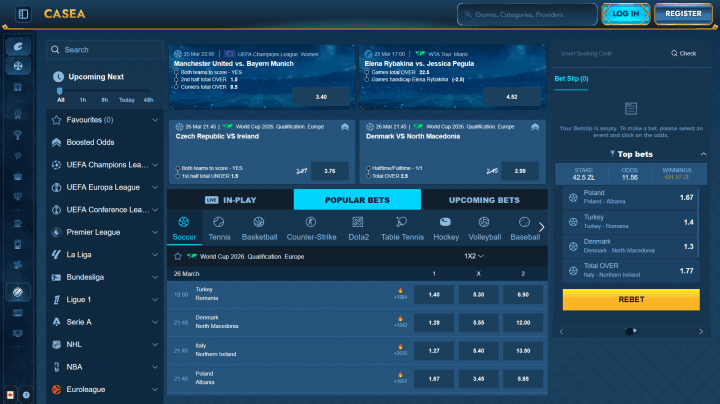Go to next Top bets slide arrow

click(701, 331)
